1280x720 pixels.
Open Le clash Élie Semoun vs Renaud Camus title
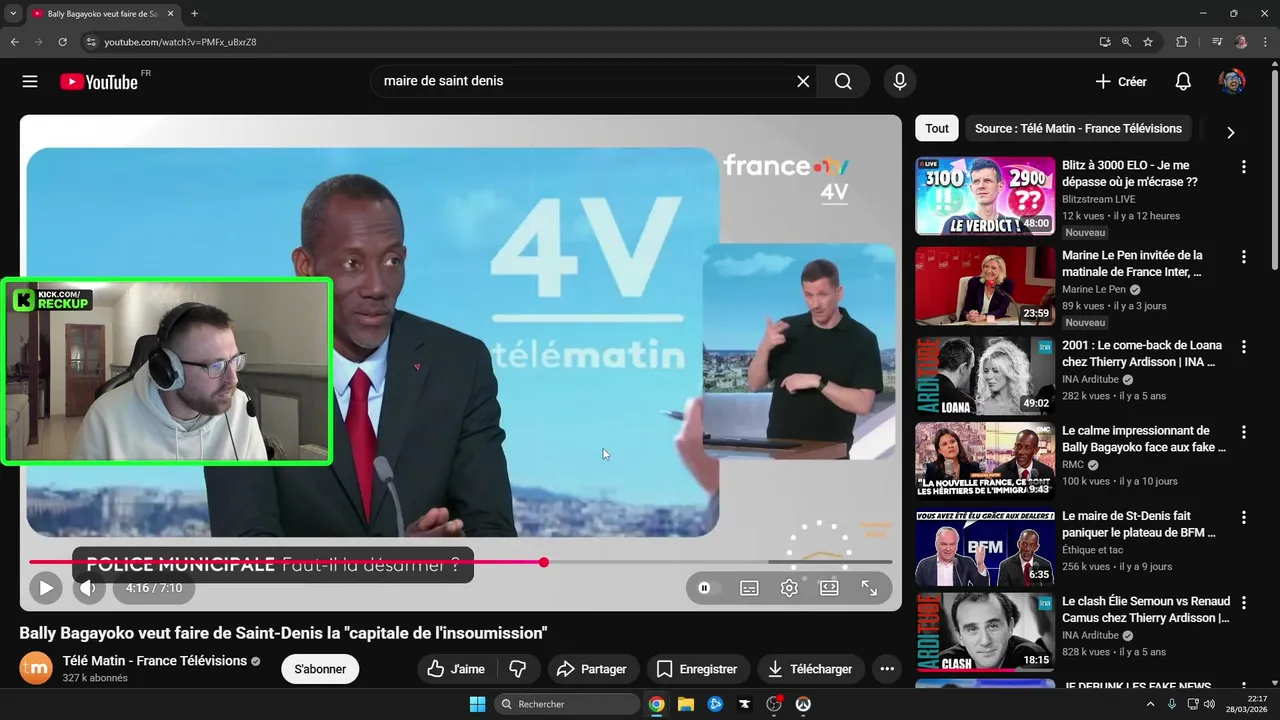[1146, 610]
